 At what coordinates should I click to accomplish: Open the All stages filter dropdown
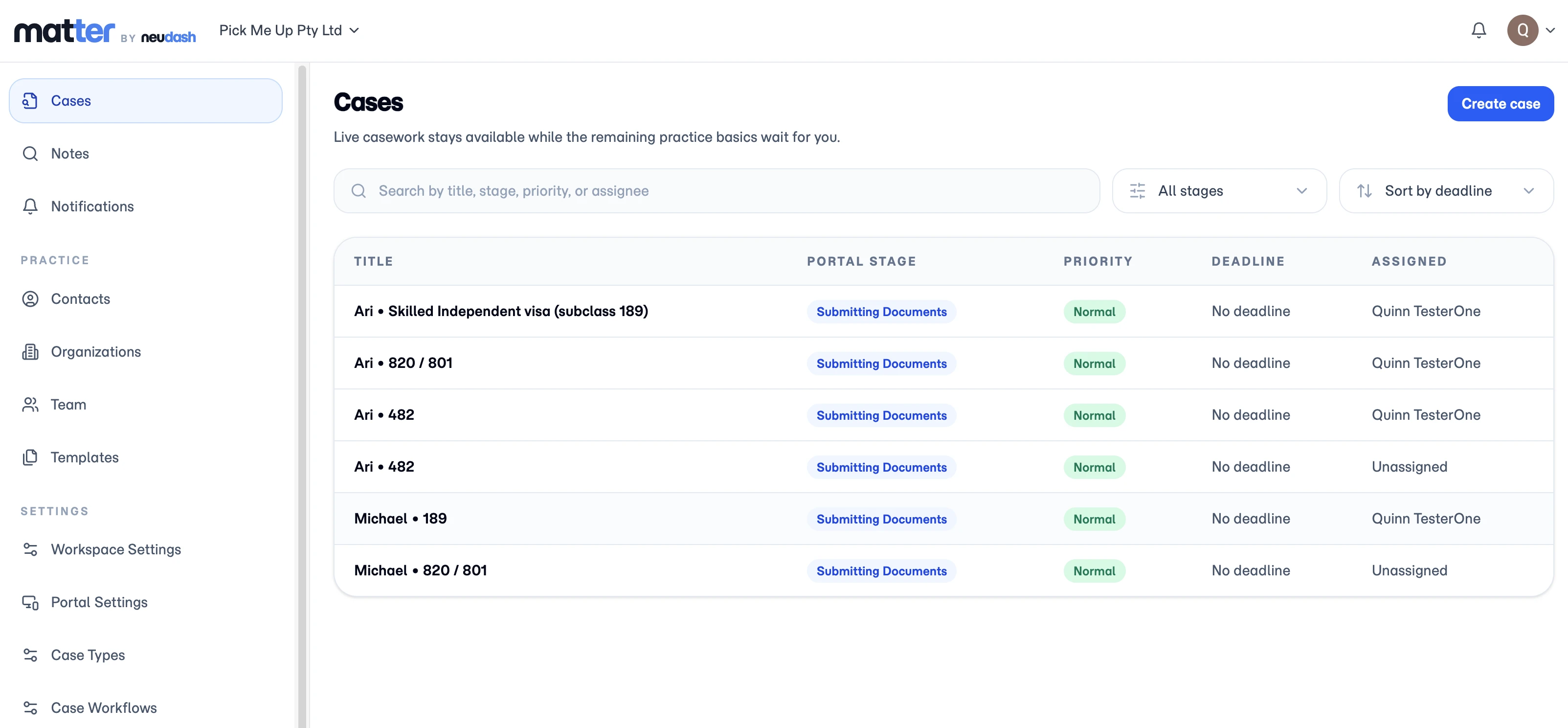(1219, 190)
